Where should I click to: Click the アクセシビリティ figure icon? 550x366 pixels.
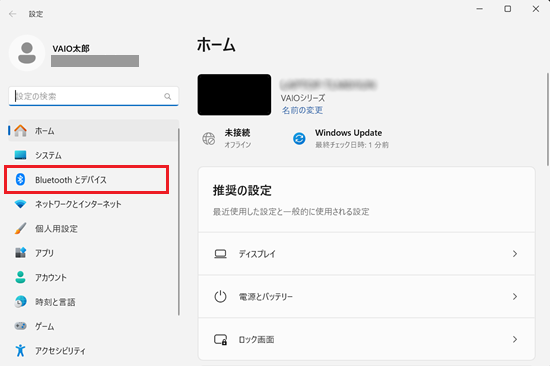[x=20, y=350]
